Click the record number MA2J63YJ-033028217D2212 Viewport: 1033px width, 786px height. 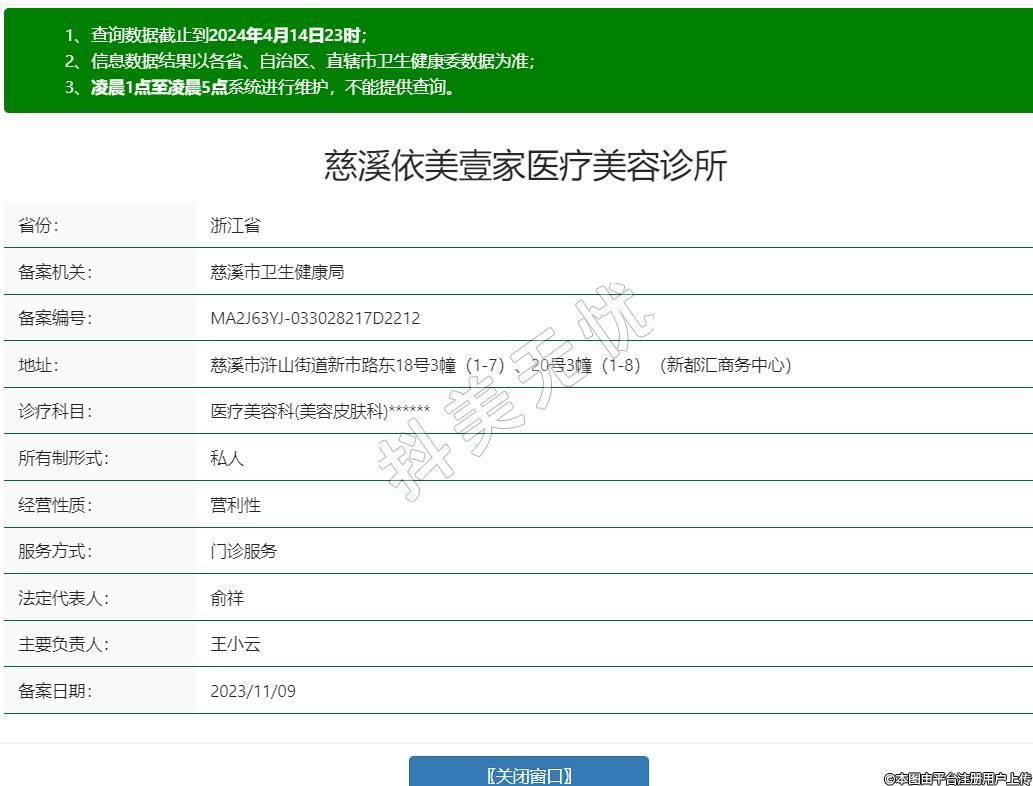(315, 318)
